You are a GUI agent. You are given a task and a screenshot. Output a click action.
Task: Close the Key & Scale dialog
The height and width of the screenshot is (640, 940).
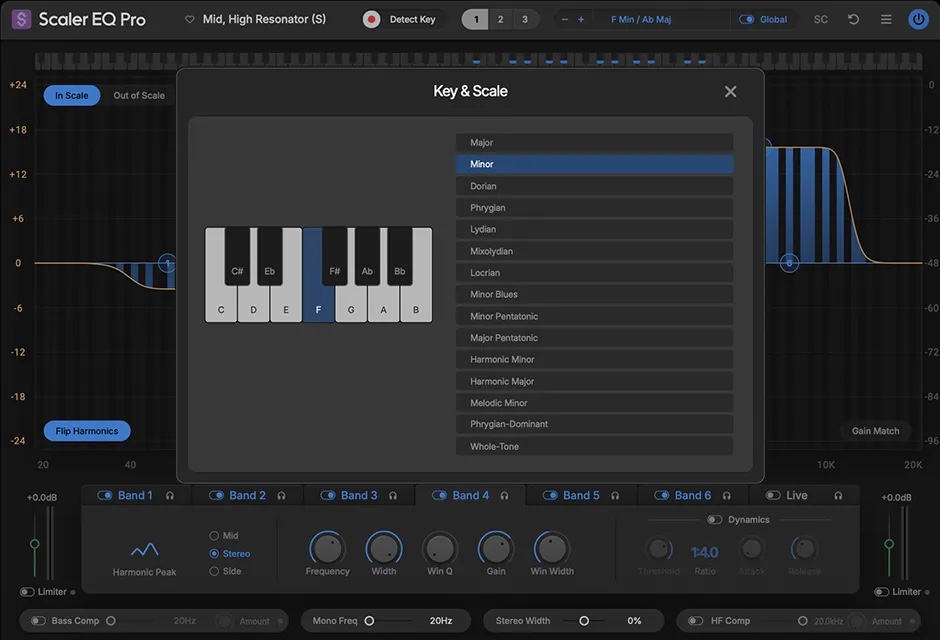tap(730, 92)
